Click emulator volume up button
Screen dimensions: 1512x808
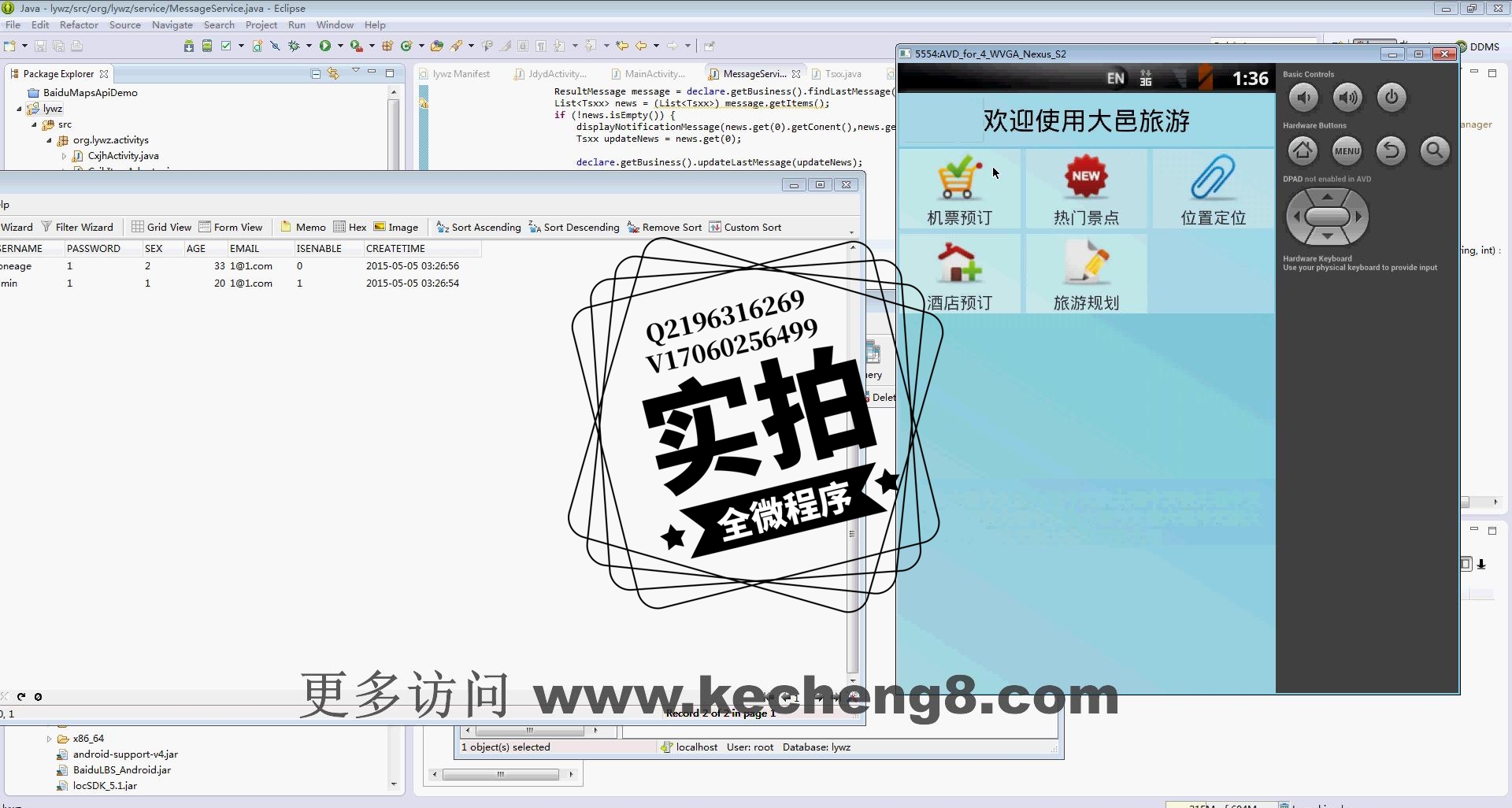(x=1347, y=98)
